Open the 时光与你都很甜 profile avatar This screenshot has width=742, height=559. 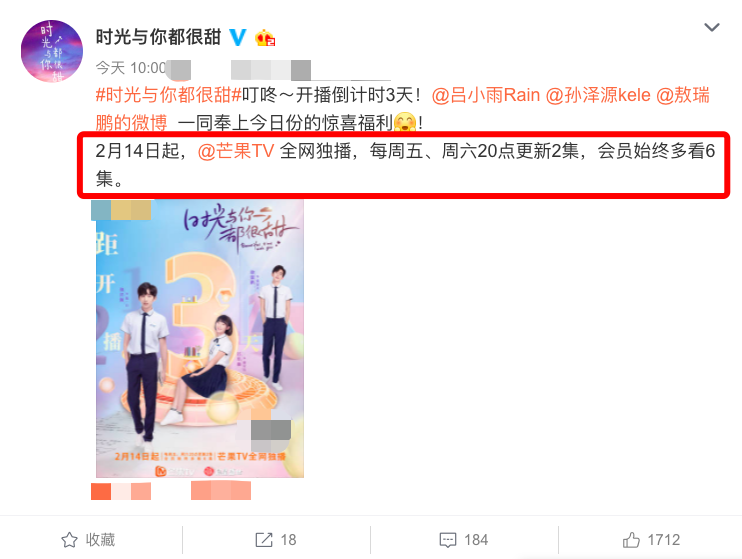[x=52, y=51]
